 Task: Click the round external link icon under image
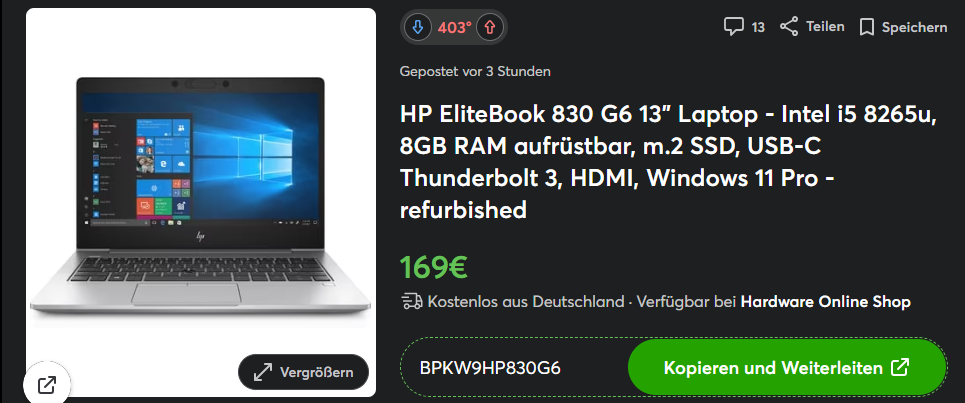tap(47, 385)
